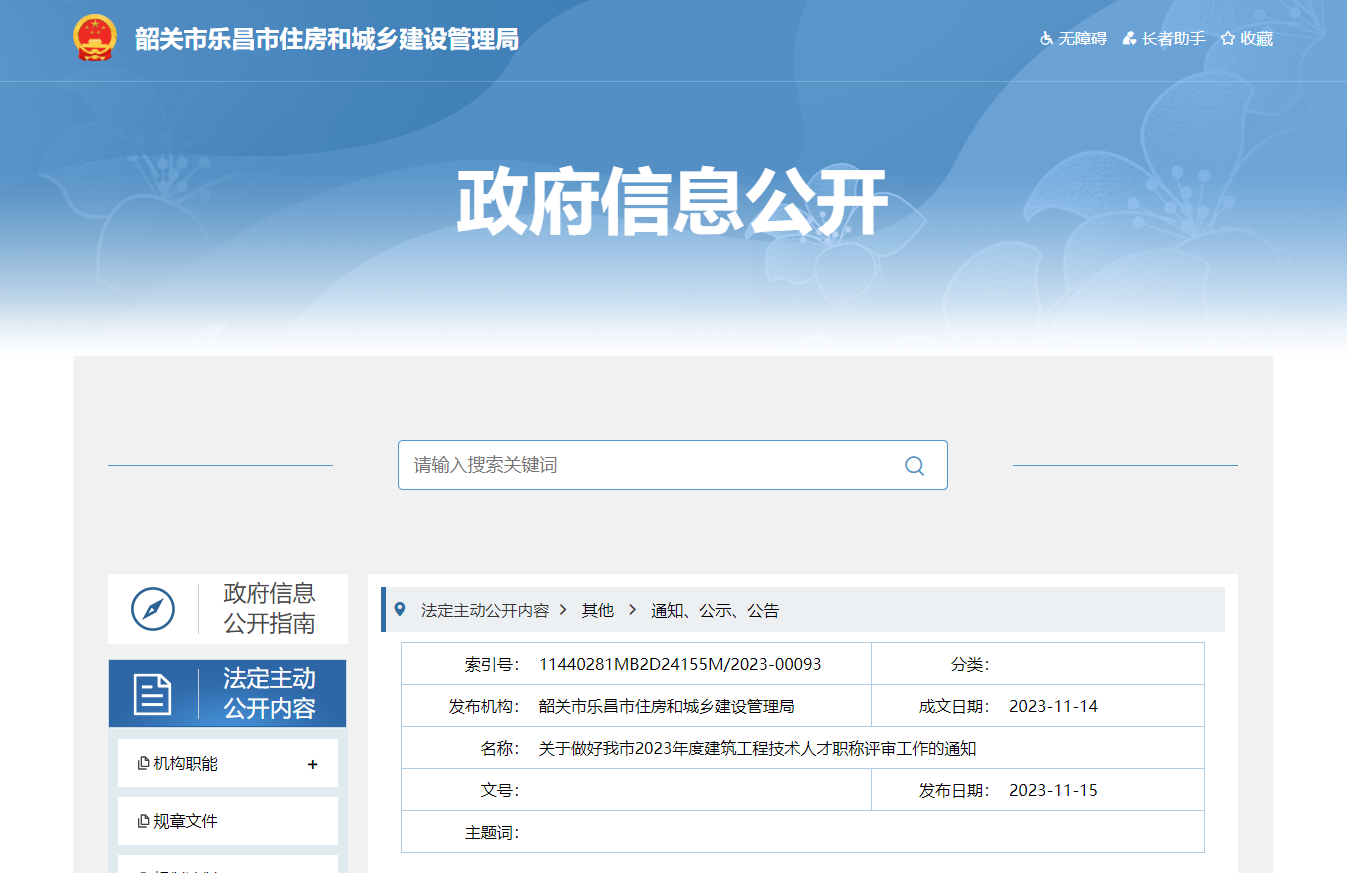Open the 规章文件 sidebar item
Image resolution: width=1347 pixels, height=873 pixels.
(185, 821)
